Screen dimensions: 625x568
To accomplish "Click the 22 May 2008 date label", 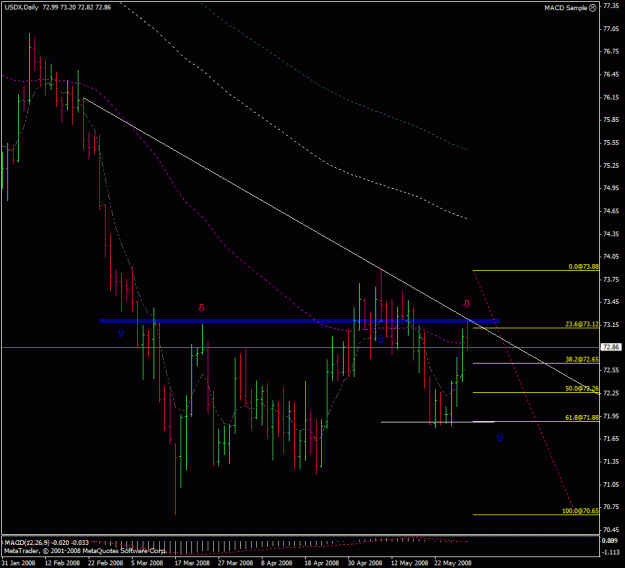I will (x=453, y=563).
